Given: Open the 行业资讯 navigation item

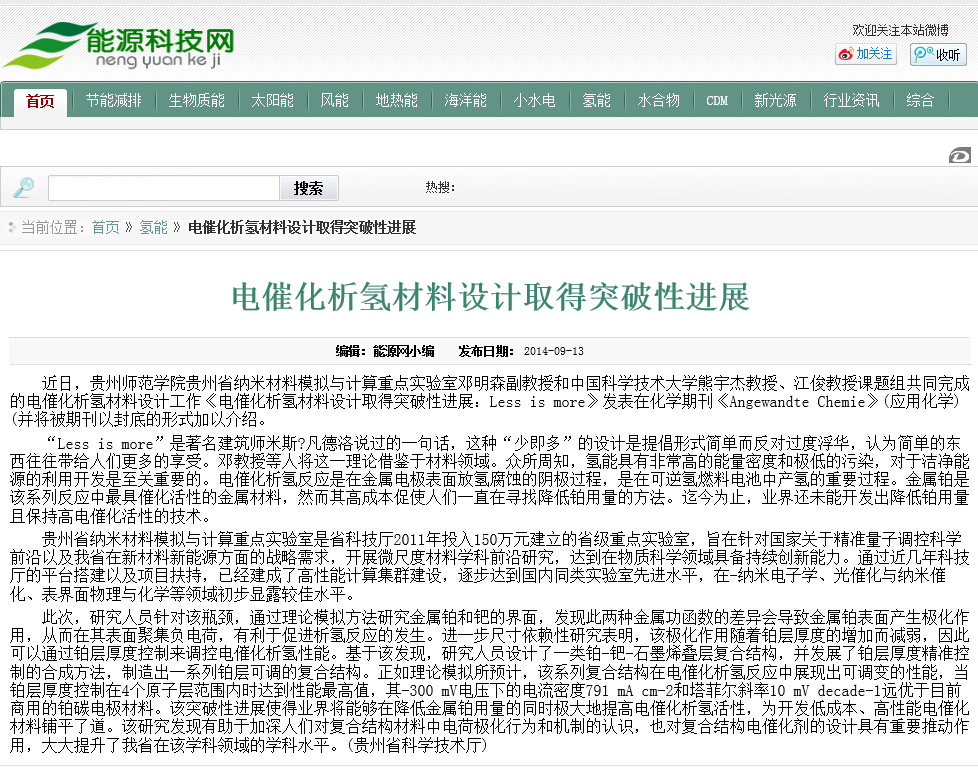Looking at the screenshot, I should pos(851,100).
